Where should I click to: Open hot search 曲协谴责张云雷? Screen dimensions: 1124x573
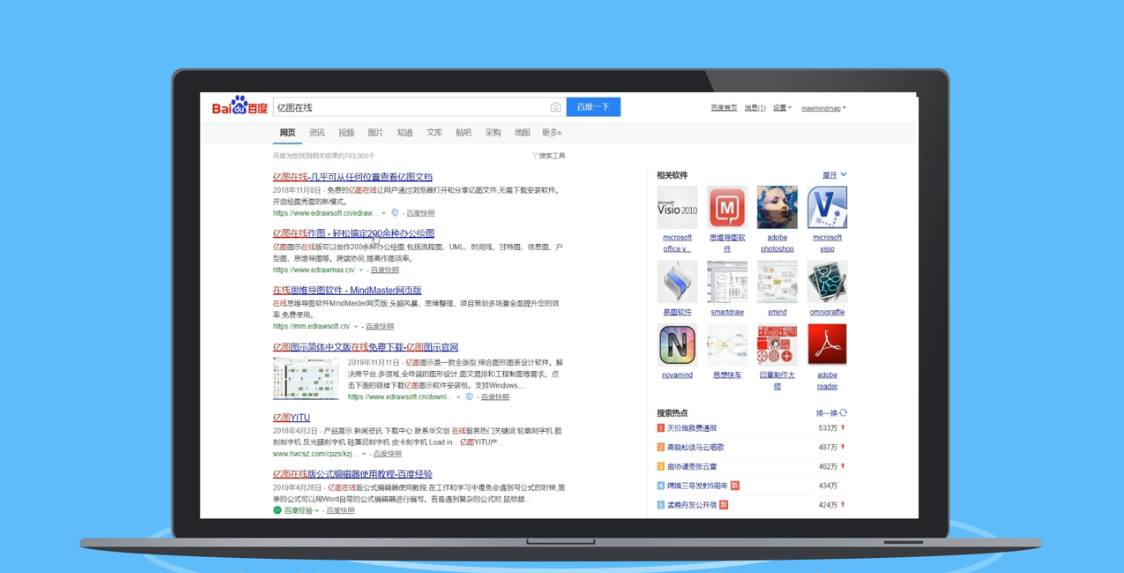tap(692, 466)
